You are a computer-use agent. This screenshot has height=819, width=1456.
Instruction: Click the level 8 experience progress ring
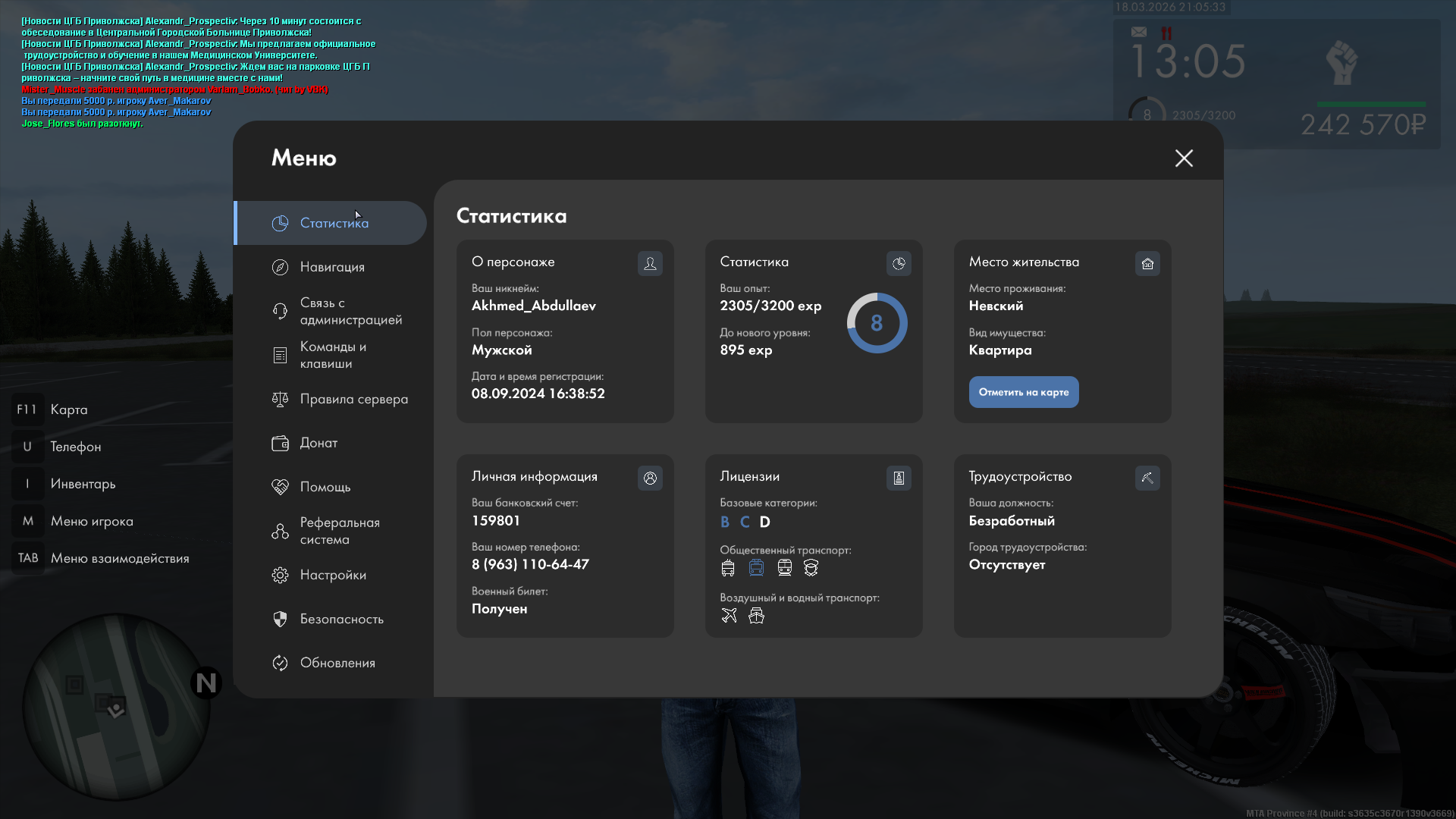[877, 323]
